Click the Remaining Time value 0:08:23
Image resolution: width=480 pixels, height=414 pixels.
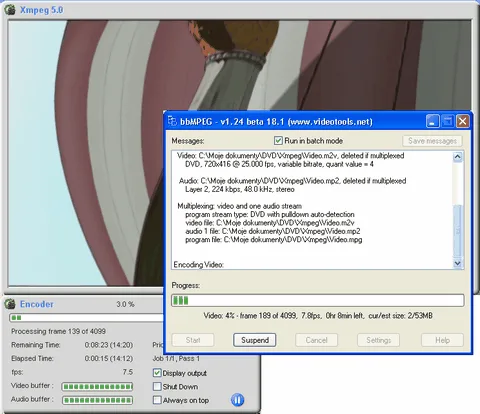(x=109, y=345)
